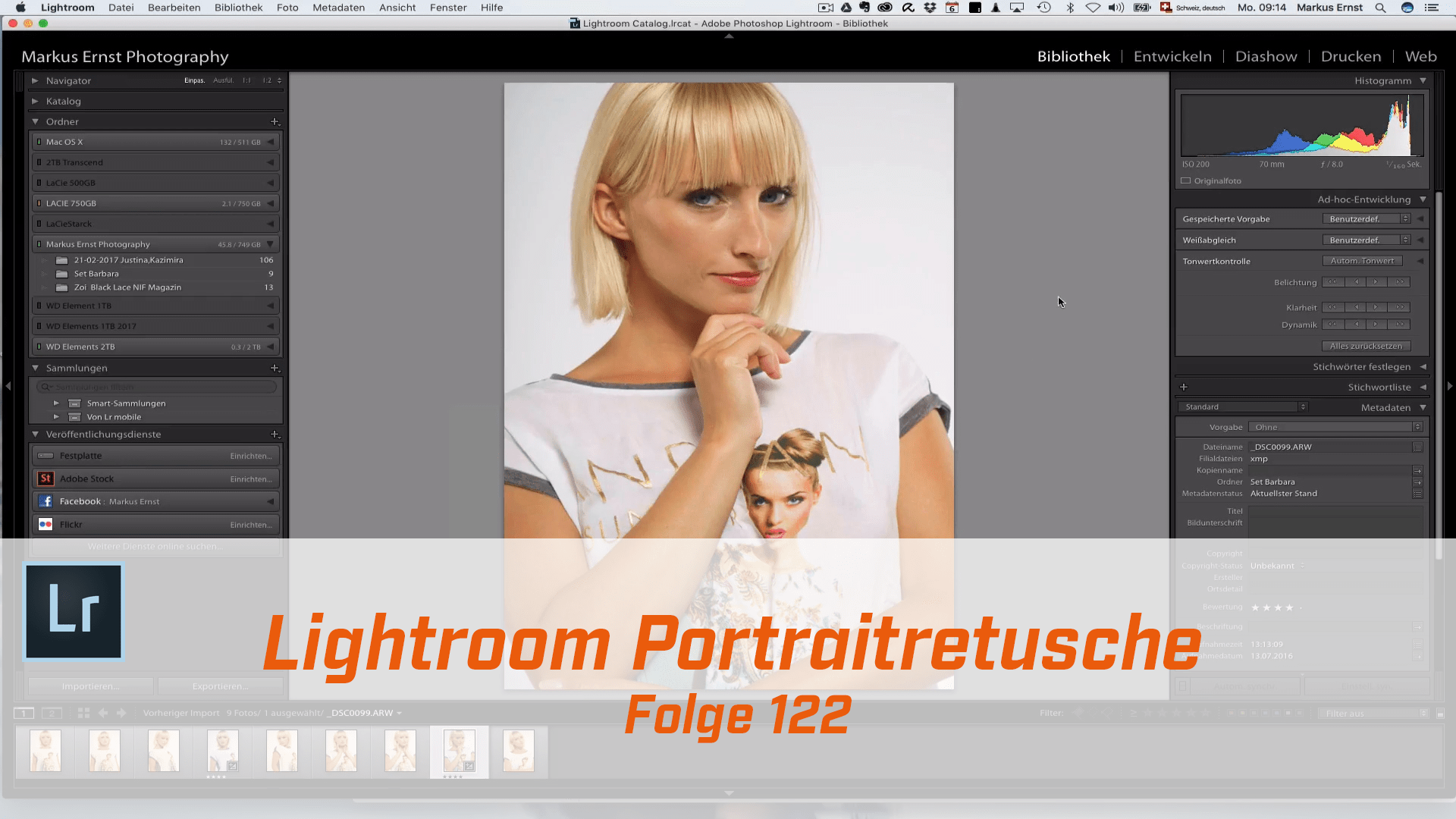Enable the Originalfoto checkbox
Screen dimensions: 1456x819
coord(1186,180)
